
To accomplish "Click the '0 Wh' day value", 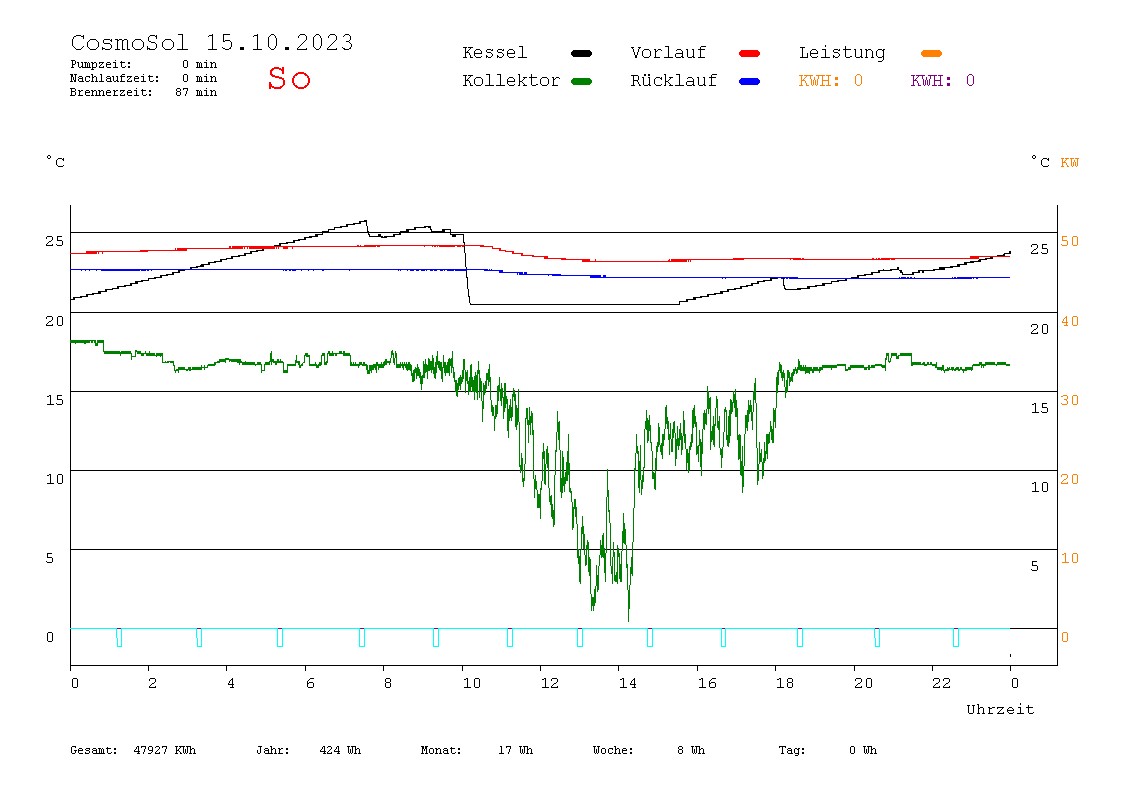I will tap(862, 750).
